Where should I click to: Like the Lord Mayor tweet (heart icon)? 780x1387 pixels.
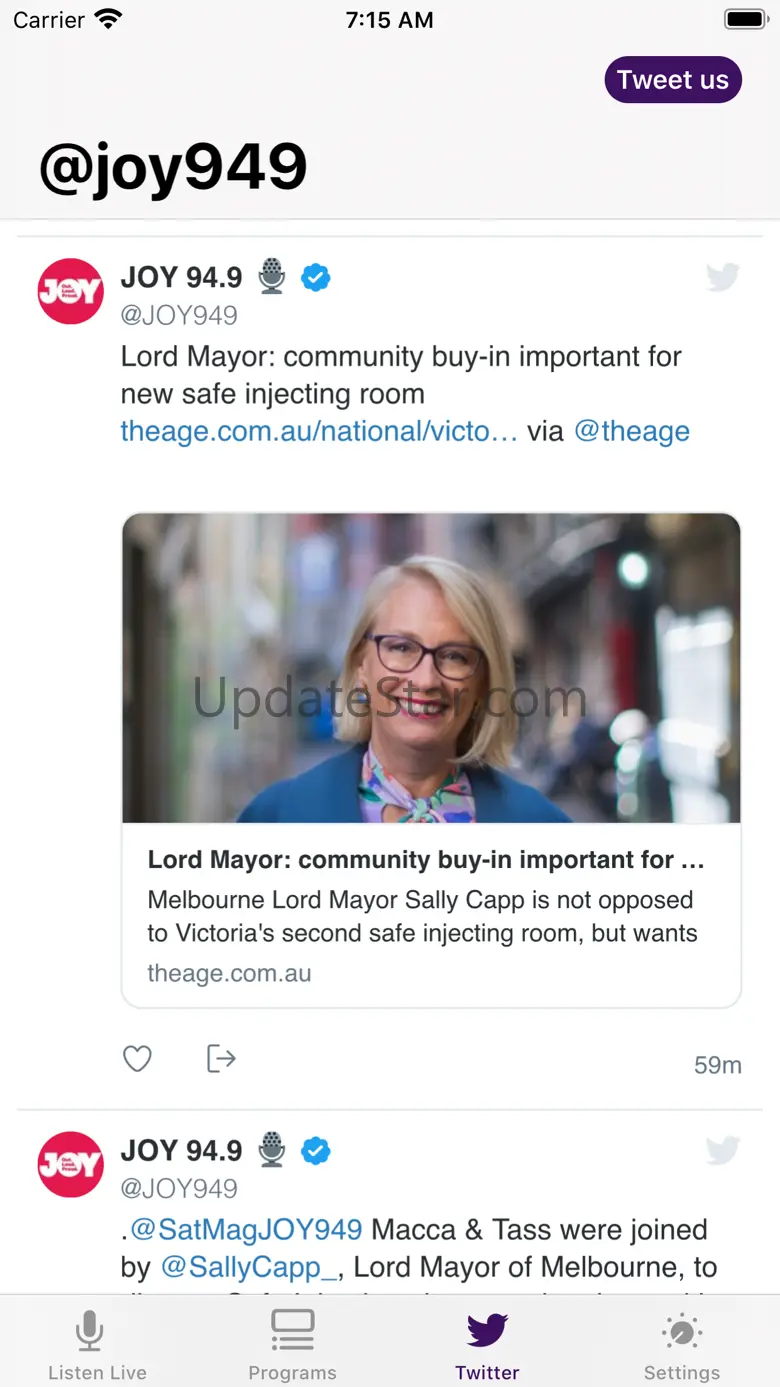point(137,1059)
